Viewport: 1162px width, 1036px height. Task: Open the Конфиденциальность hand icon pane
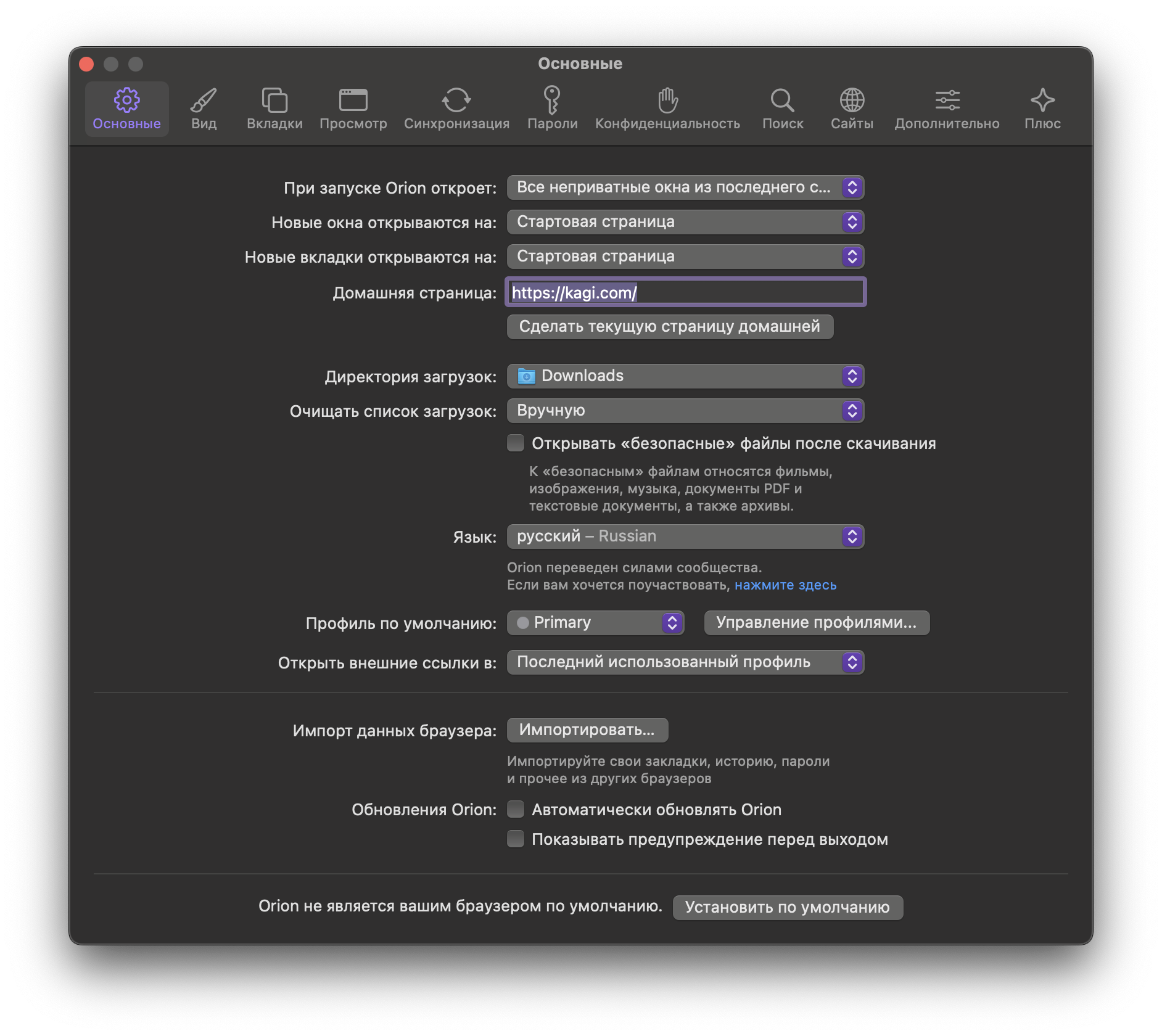click(x=667, y=101)
